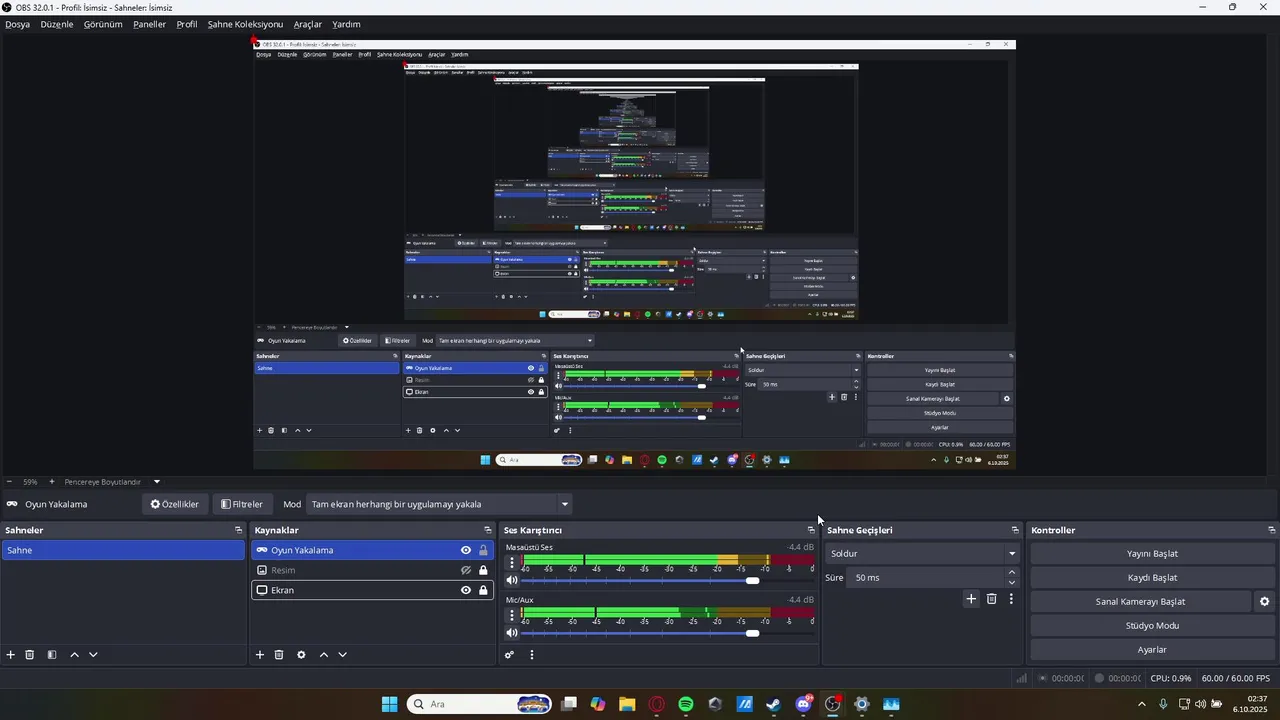Lock the Oyun Yakalama source
Image resolution: width=1280 pixels, height=720 pixels.
click(x=483, y=550)
